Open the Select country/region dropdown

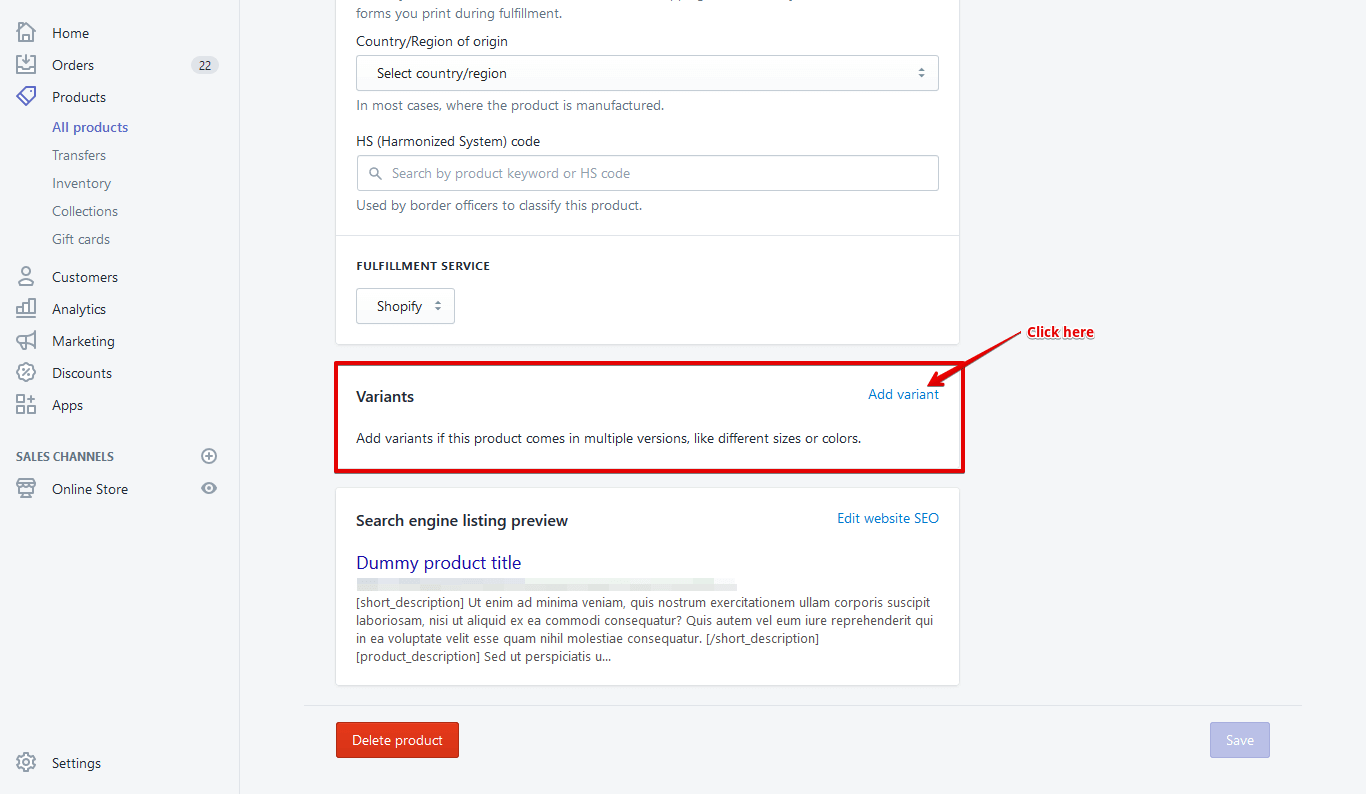[x=647, y=73]
